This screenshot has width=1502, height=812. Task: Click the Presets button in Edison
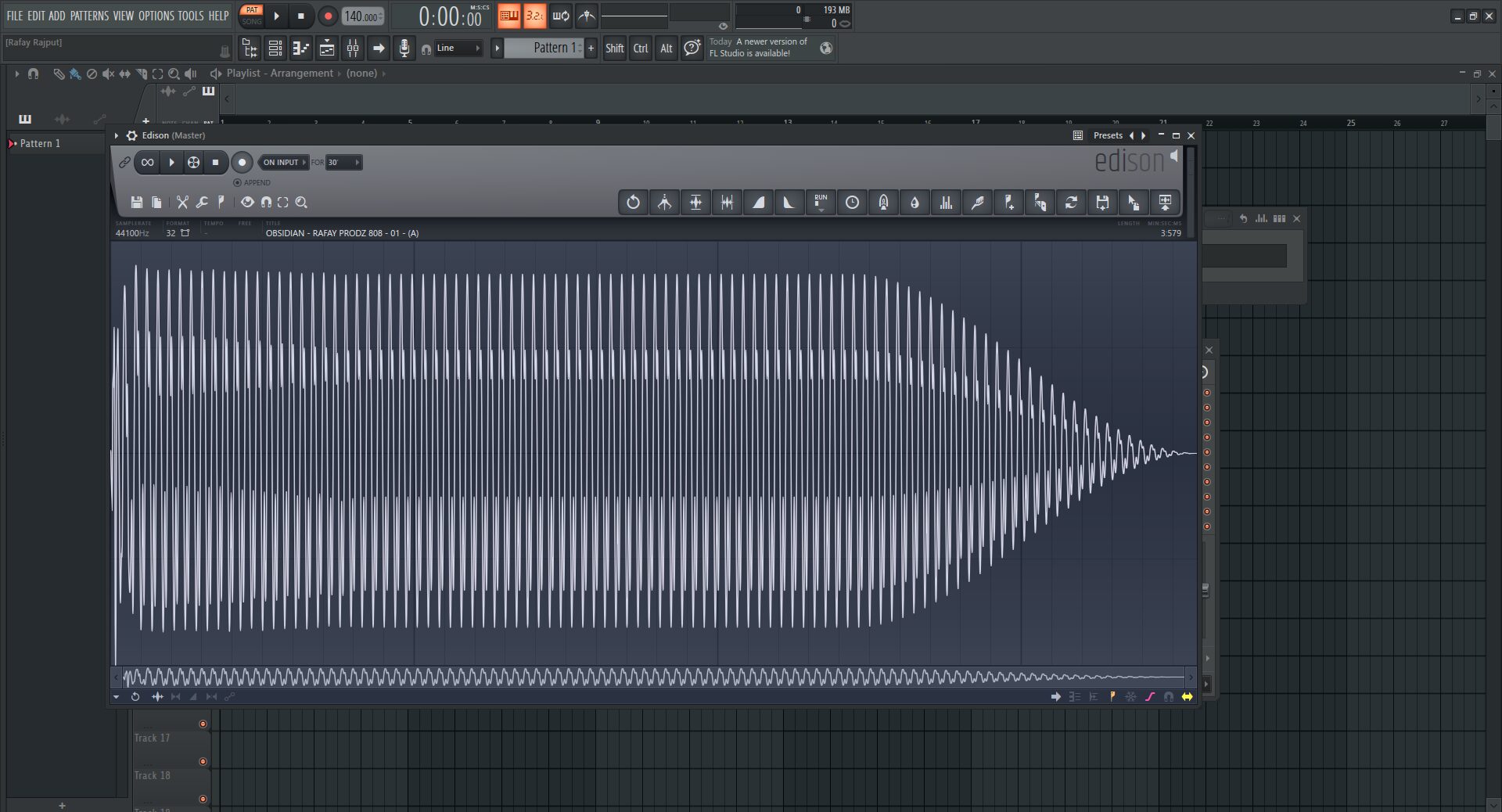[x=1108, y=136]
